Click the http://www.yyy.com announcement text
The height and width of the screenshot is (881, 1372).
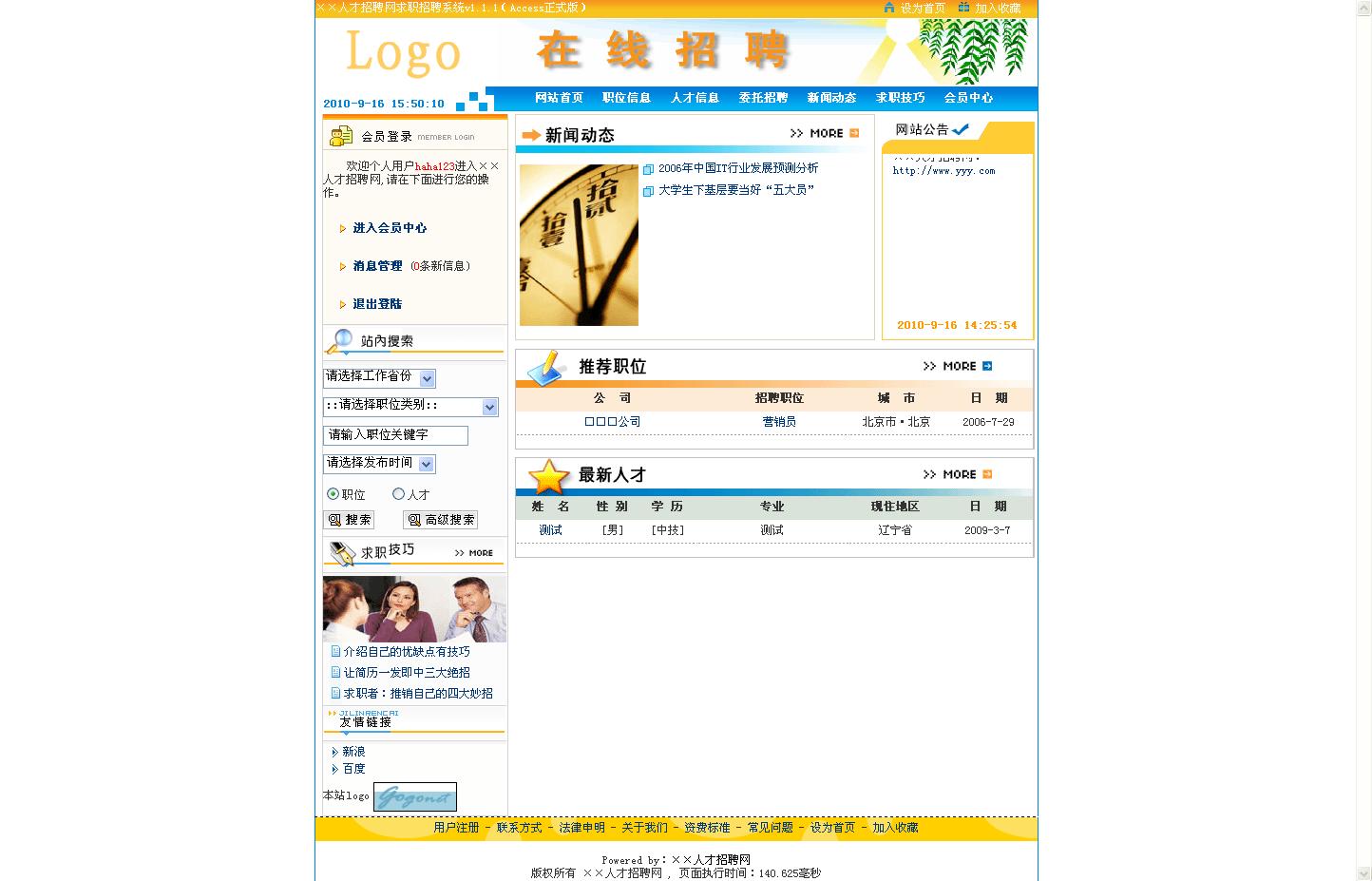pyautogui.click(x=943, y=171)
